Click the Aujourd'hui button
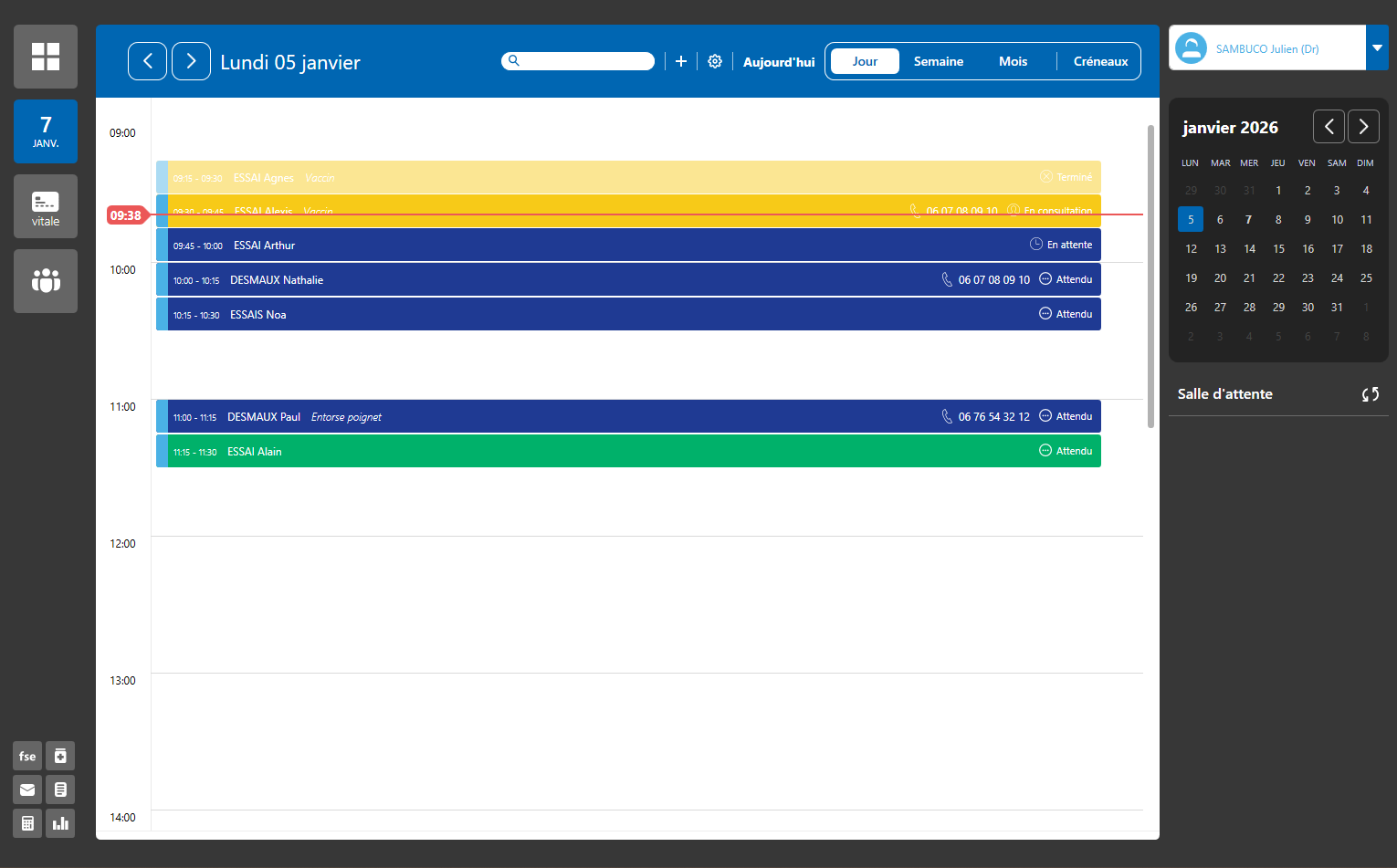The height and width of the screenshot is (868, 1397). [x=778, y=62]
